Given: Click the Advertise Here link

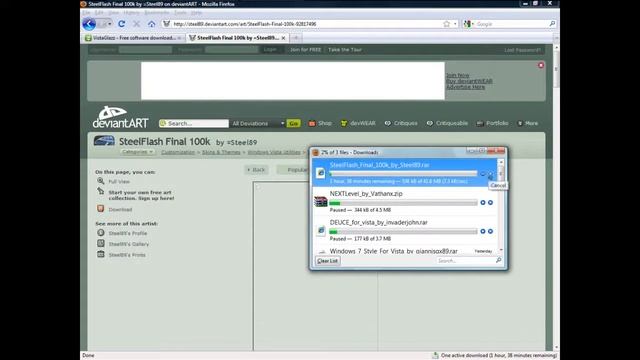Looking at the screenshot, I should (465, 87).
